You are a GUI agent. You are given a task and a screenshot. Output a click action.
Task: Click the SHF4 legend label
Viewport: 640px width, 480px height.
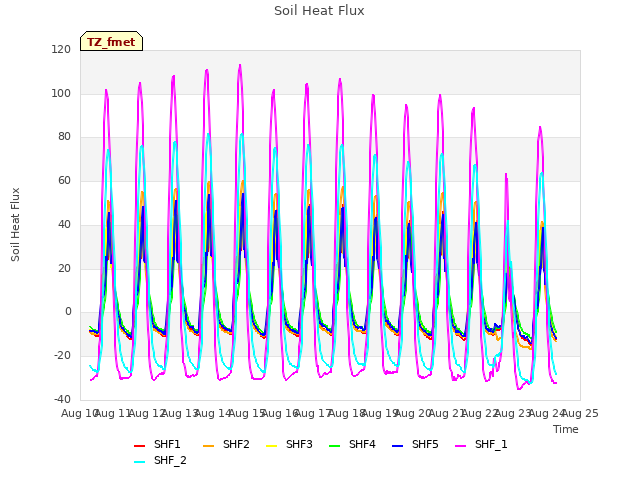362,444
